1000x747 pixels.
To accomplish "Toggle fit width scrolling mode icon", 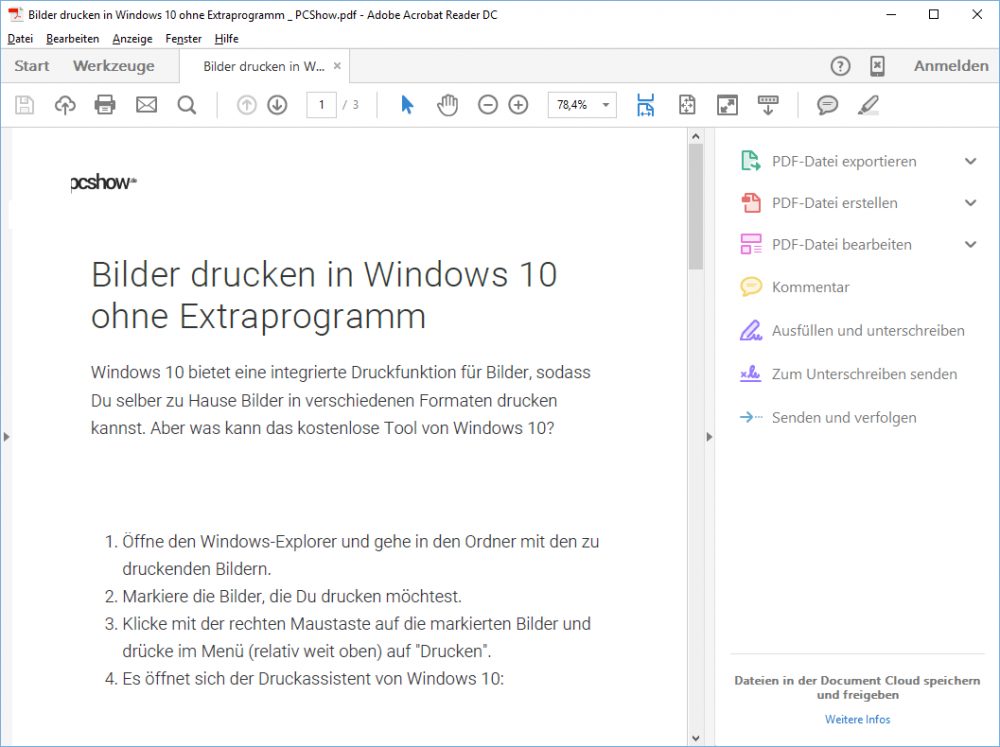I will point(645,105).
